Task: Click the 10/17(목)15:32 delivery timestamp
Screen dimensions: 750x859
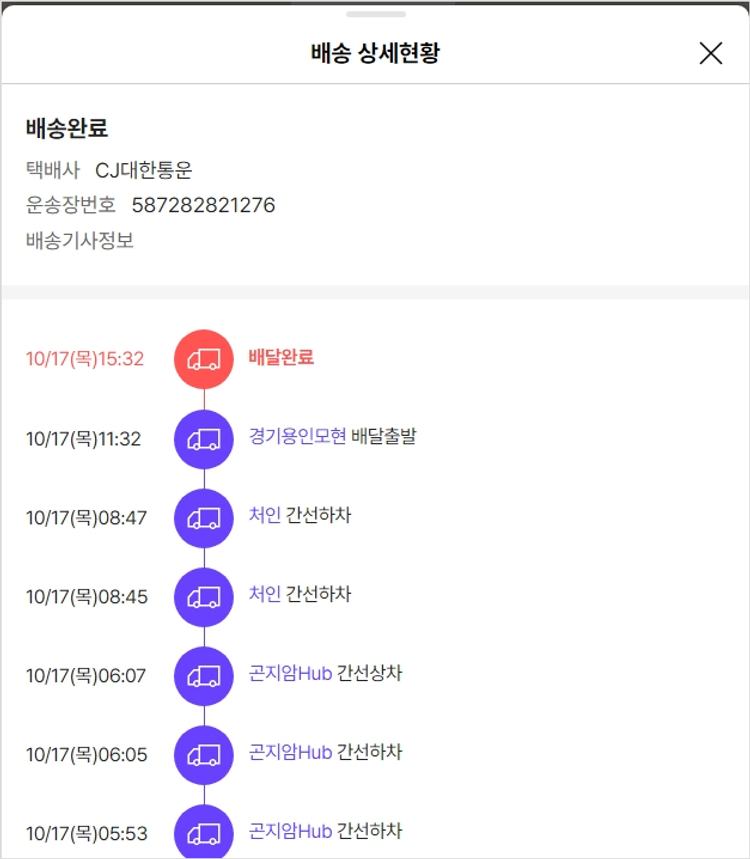Action: click(x=85, y=359)
